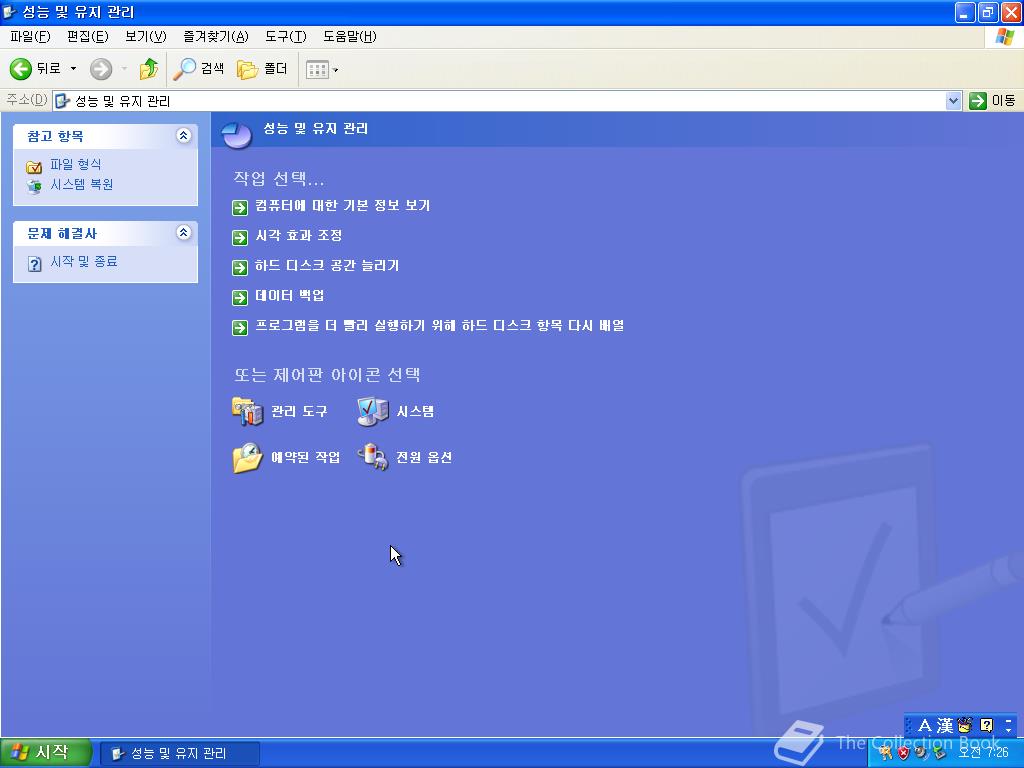Click 성능 및 유지 관리 taskbar button

pos(180,754)
